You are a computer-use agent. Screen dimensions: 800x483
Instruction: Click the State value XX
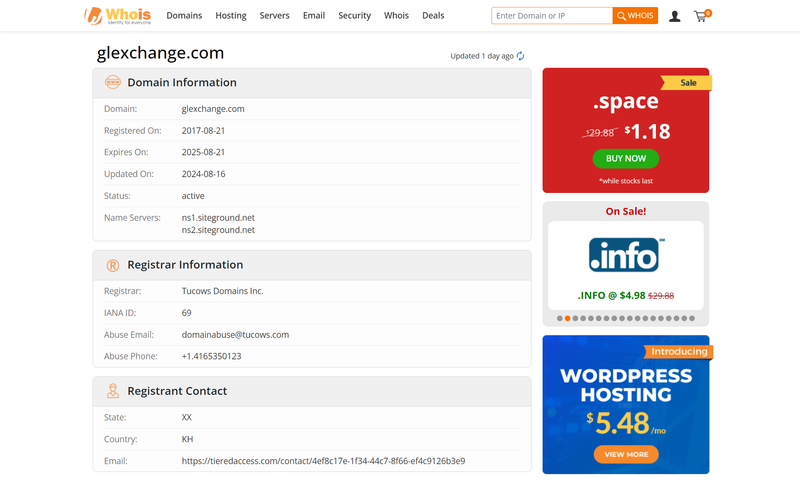(187, 418)
